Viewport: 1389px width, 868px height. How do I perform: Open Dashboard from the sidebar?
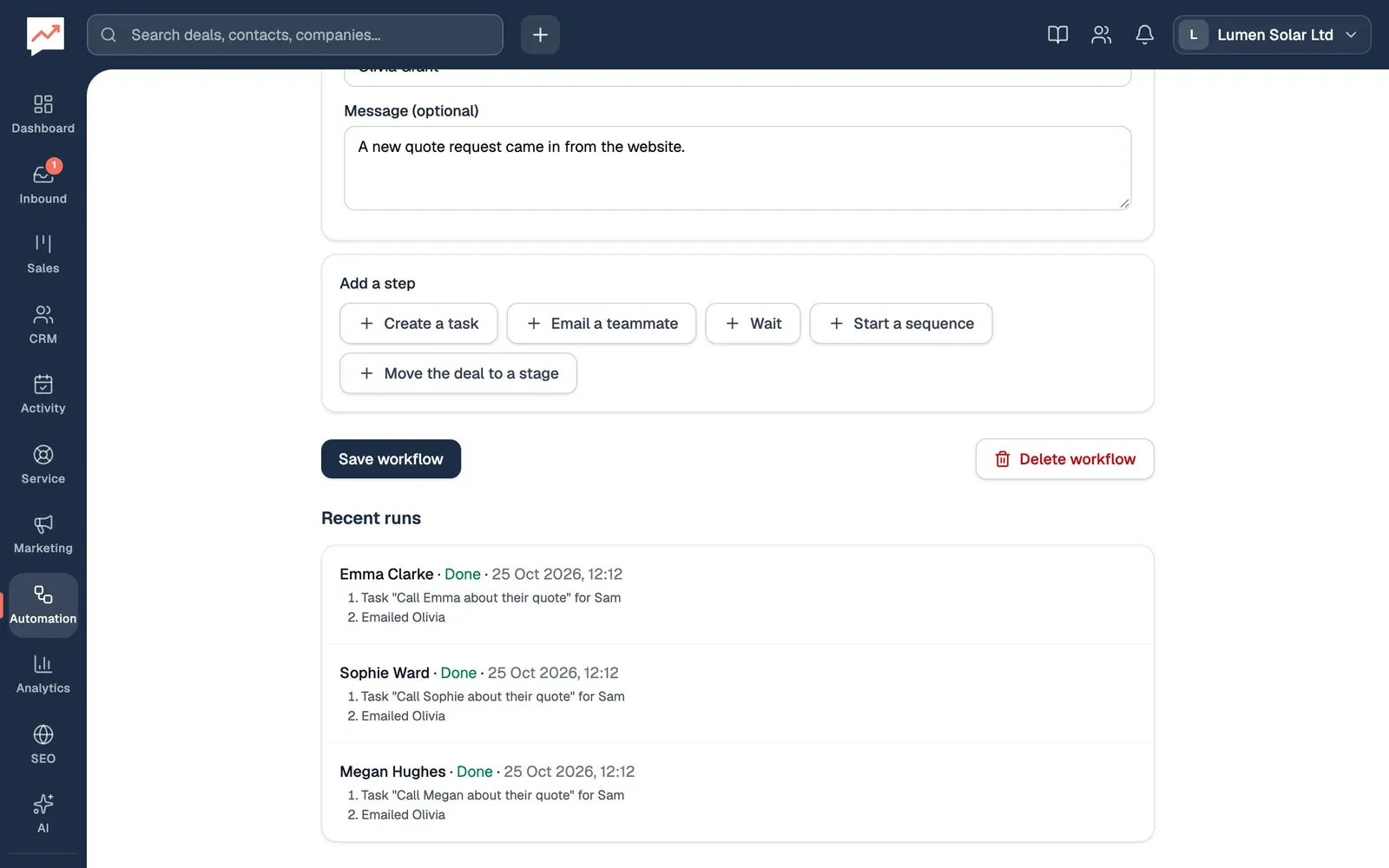pyautogui.click(x=43, y=115)
